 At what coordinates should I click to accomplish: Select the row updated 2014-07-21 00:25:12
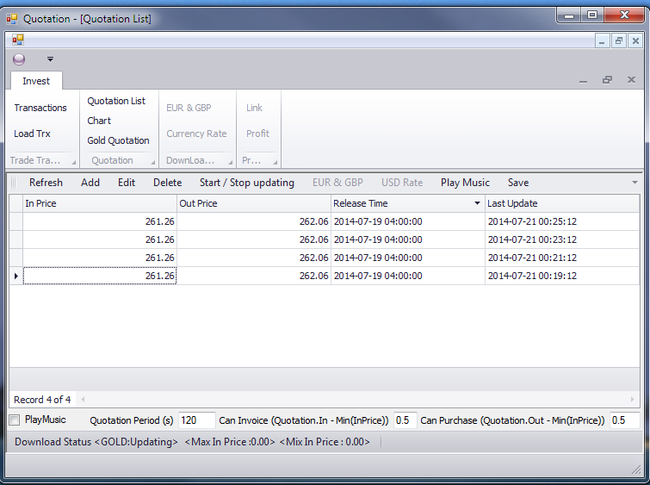325,222
